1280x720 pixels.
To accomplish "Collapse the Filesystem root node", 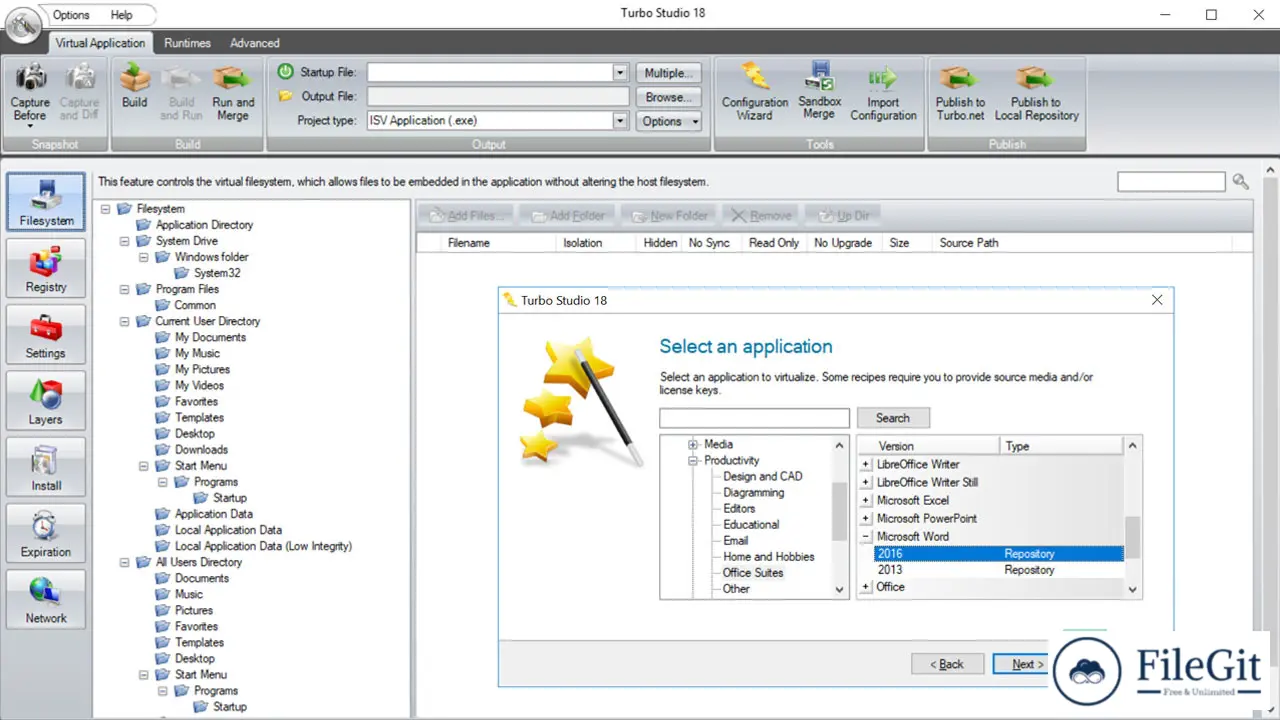I will pyautogui.click(x=106, y=209).
